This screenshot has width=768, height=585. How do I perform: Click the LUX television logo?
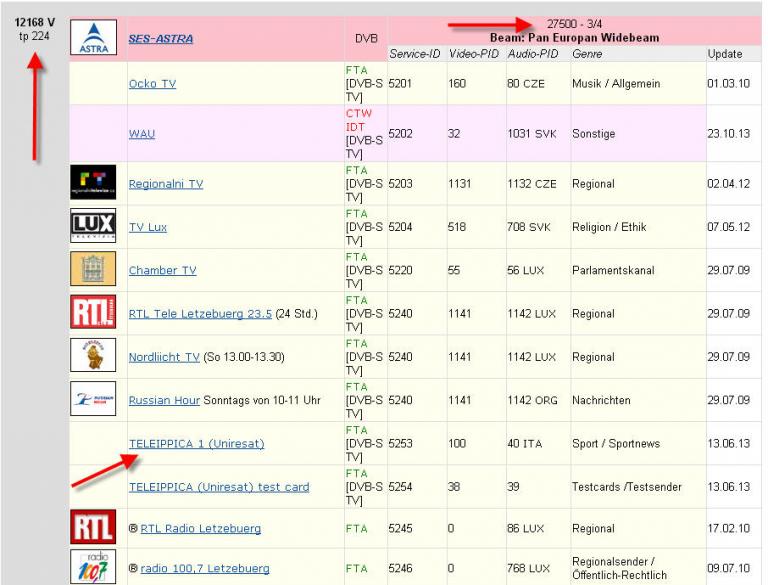[x=93, y=226]
